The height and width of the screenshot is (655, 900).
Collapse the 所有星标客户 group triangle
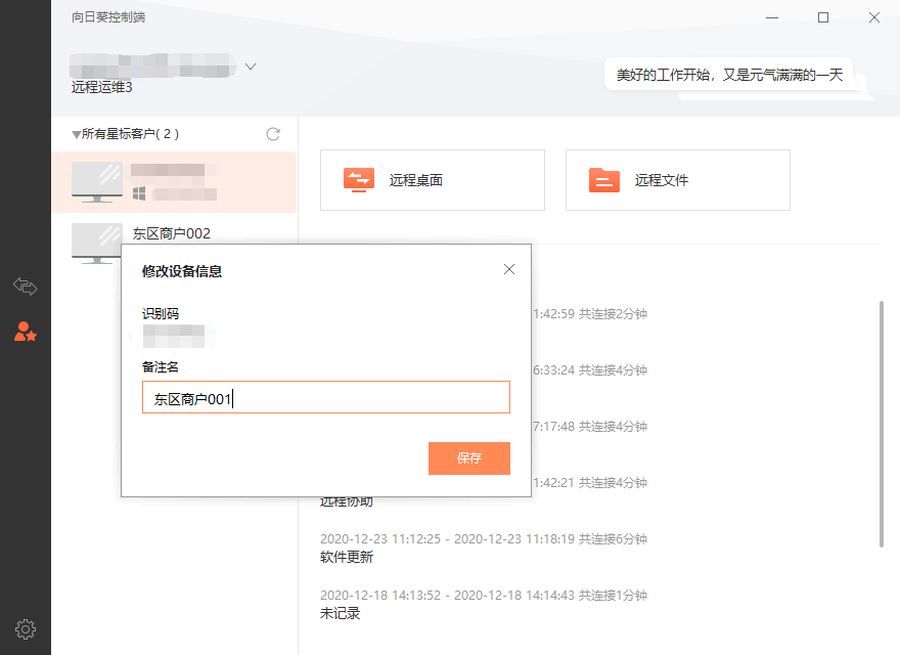pyautogui.click(x=76, y=135)
